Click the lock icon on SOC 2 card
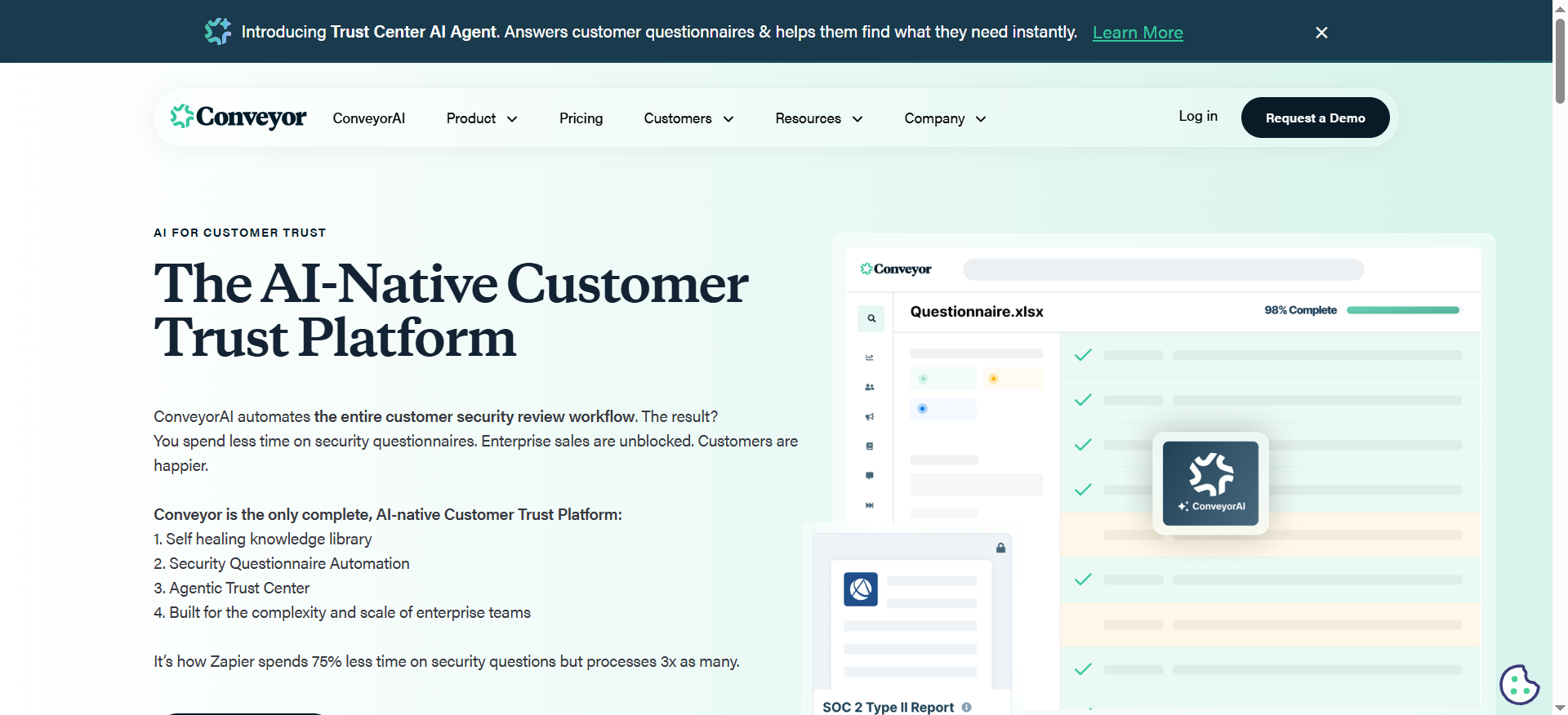The width and height of the screenshot is (1568, 715). click(x=1000, y=548)
